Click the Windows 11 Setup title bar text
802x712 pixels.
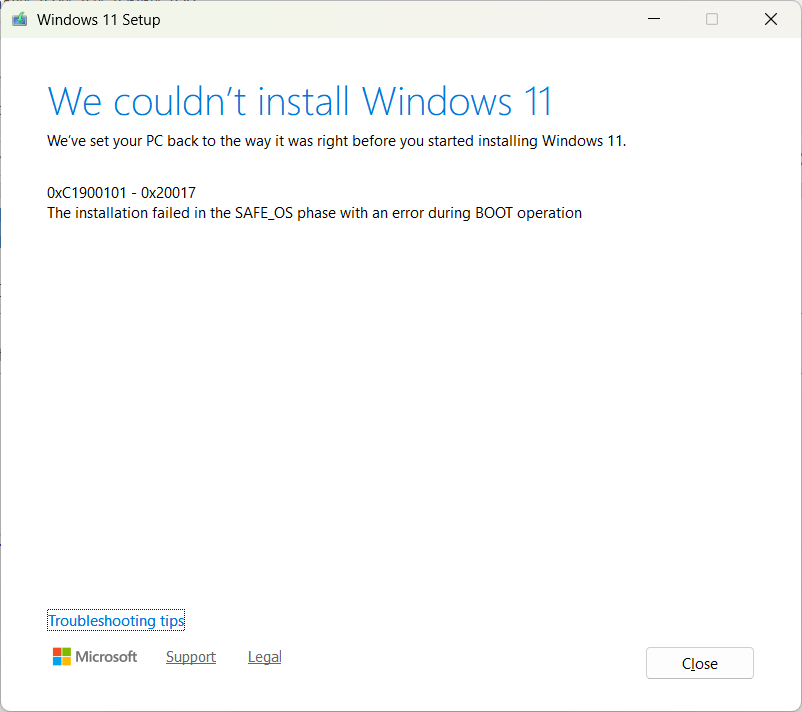point(97,19)
